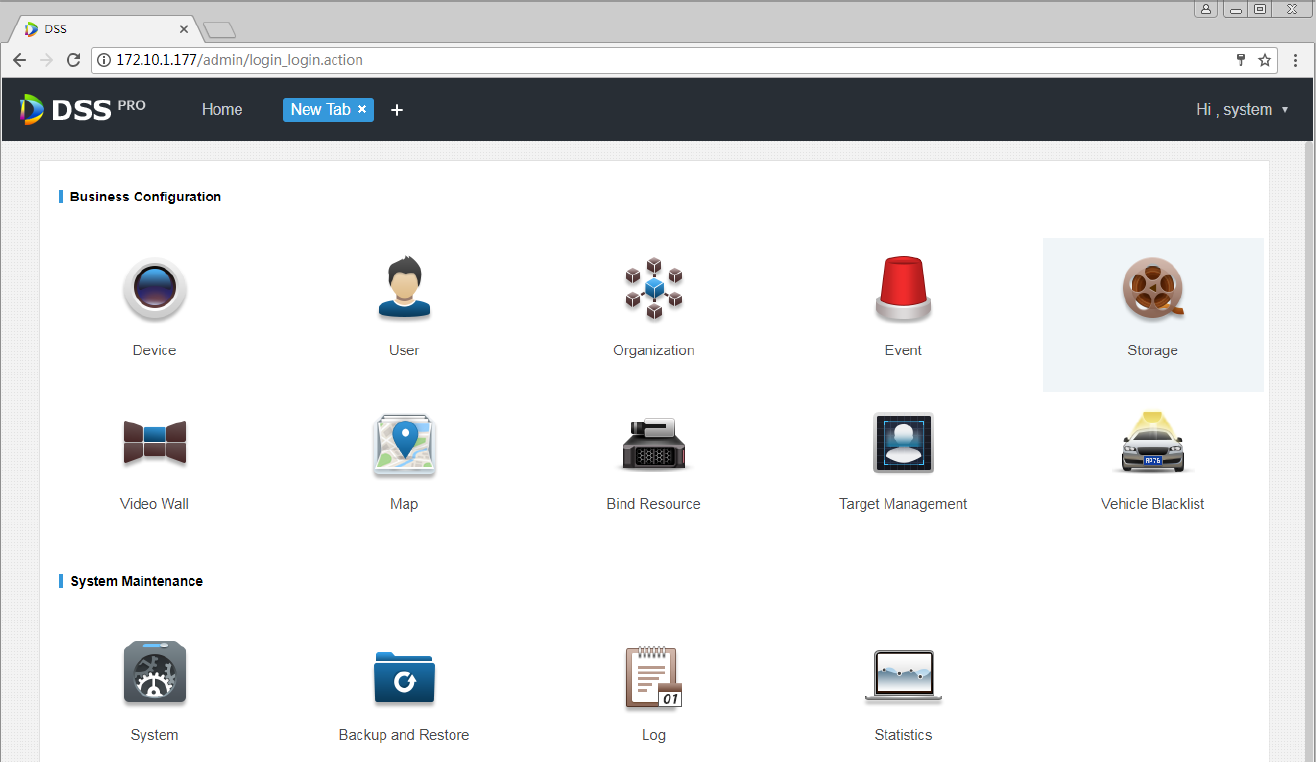Open a new browser tab
Image resolution: width=1316 pixels, height=762 pixels.
tap(218, 30)
